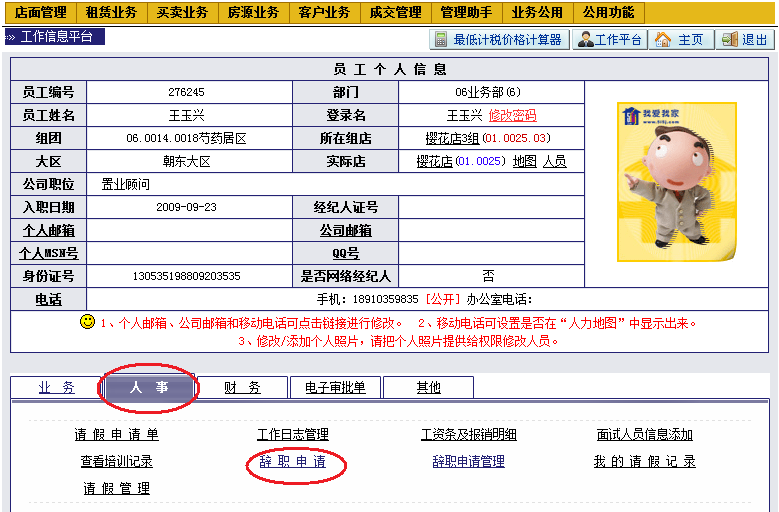The image size is (779, 512).
Task: Open 辞职申请管理
Action: 469,461
